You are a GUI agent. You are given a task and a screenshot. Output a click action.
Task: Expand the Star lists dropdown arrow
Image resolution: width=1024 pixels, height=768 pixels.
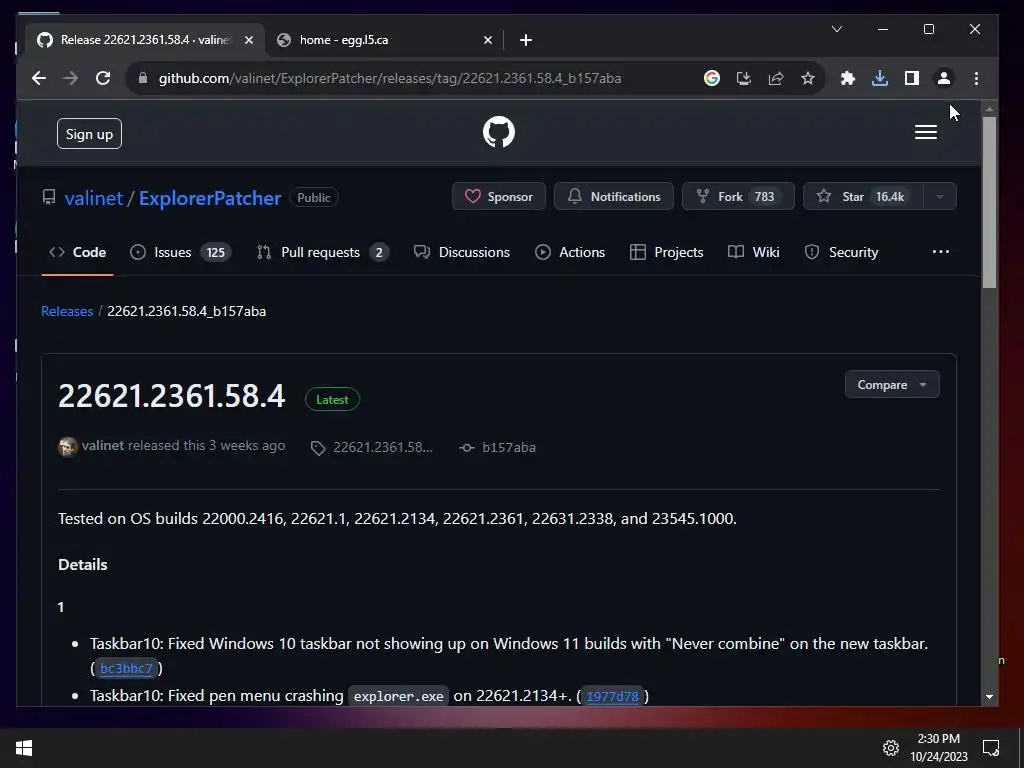940,197
